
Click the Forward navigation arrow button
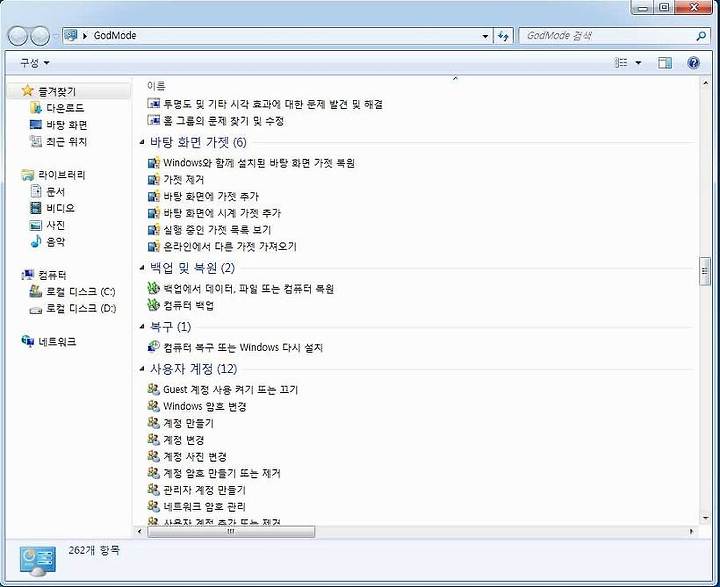tap(40, 36)
